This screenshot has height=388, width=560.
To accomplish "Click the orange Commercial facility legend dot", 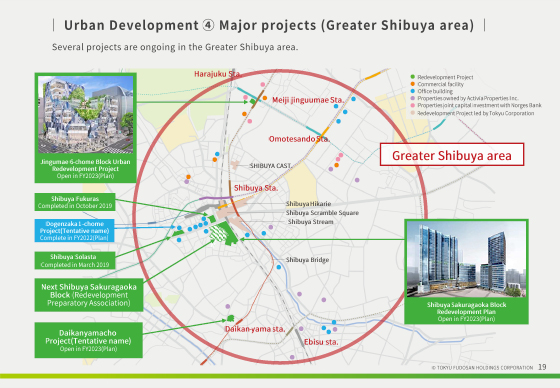I will coord(412,84).
